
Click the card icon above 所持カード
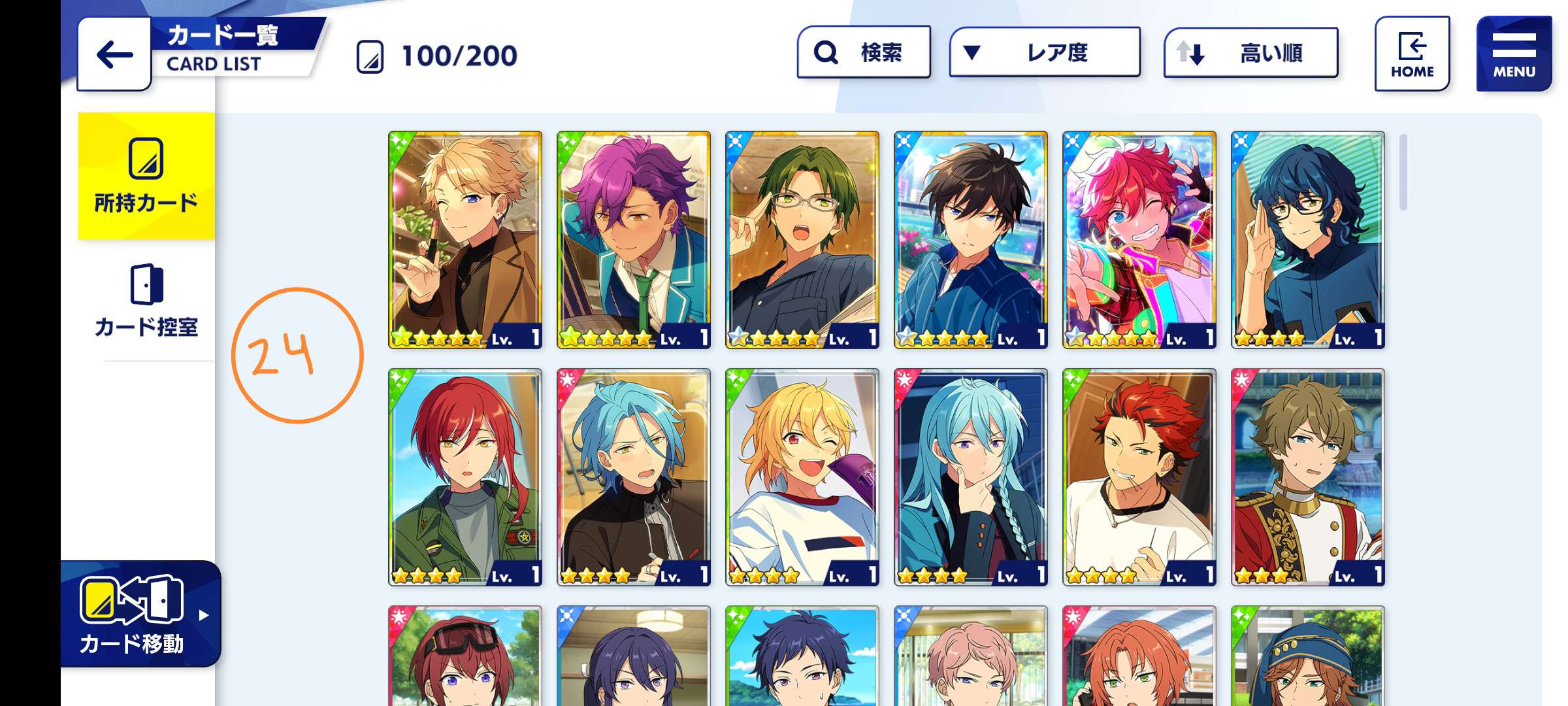coord(146,158)
